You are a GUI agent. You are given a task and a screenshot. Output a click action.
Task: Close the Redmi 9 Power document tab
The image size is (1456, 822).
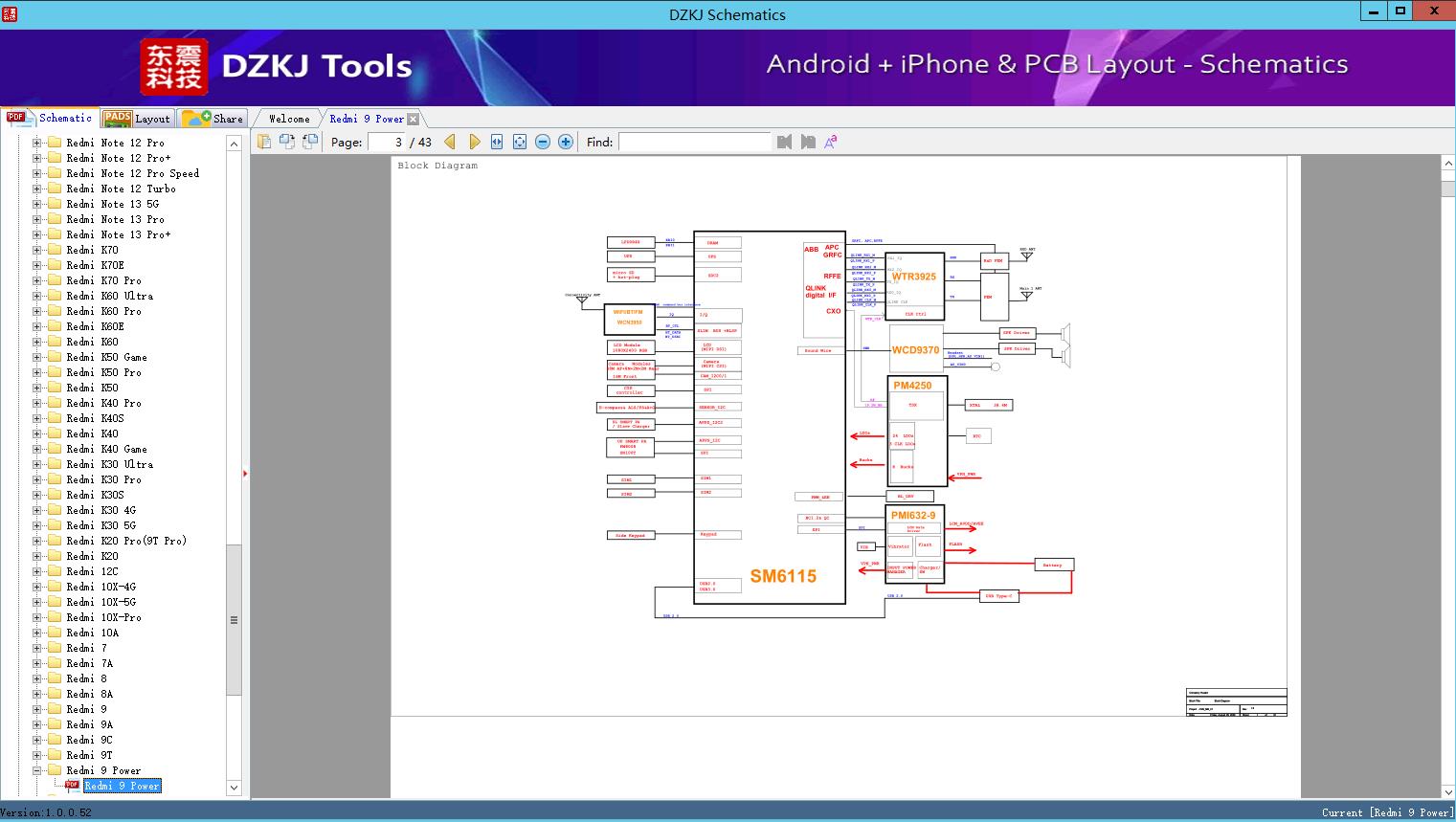tap(413, 118)
